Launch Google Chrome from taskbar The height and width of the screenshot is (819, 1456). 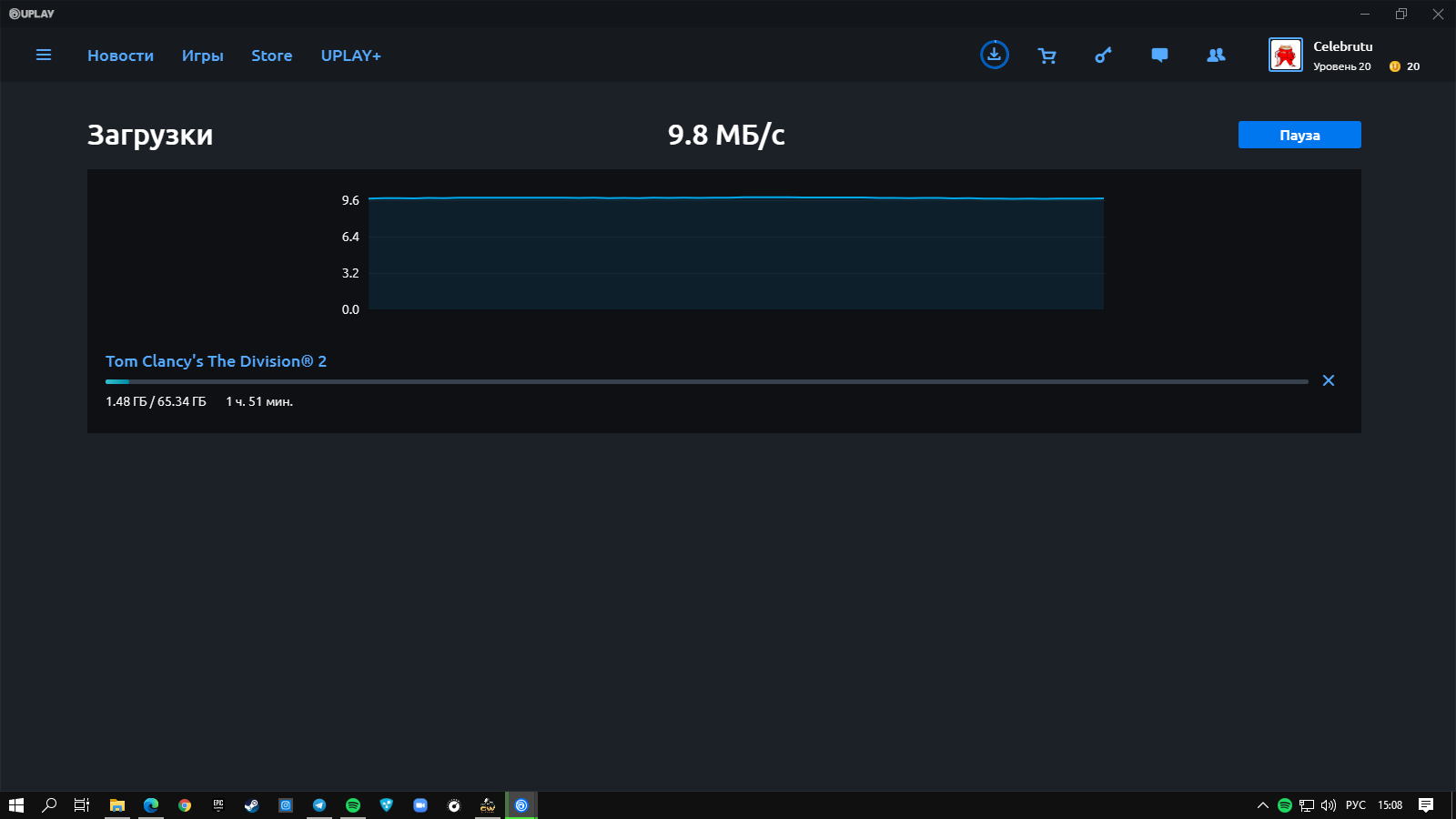(x=185, y=805)
